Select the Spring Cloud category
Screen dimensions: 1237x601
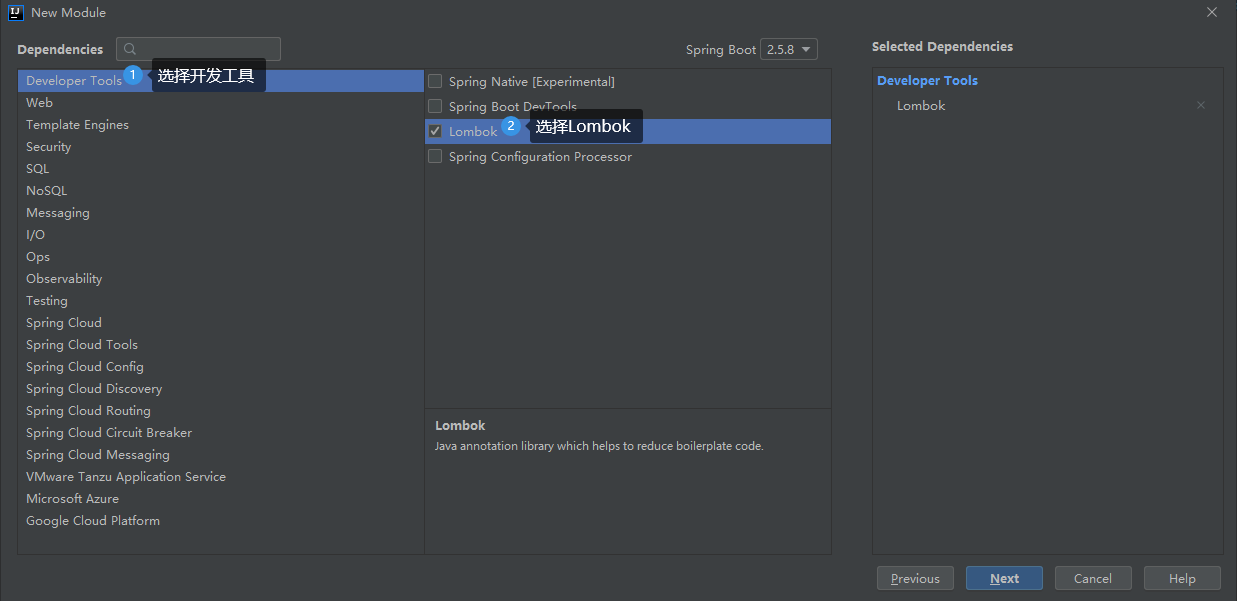pos(221,322)
